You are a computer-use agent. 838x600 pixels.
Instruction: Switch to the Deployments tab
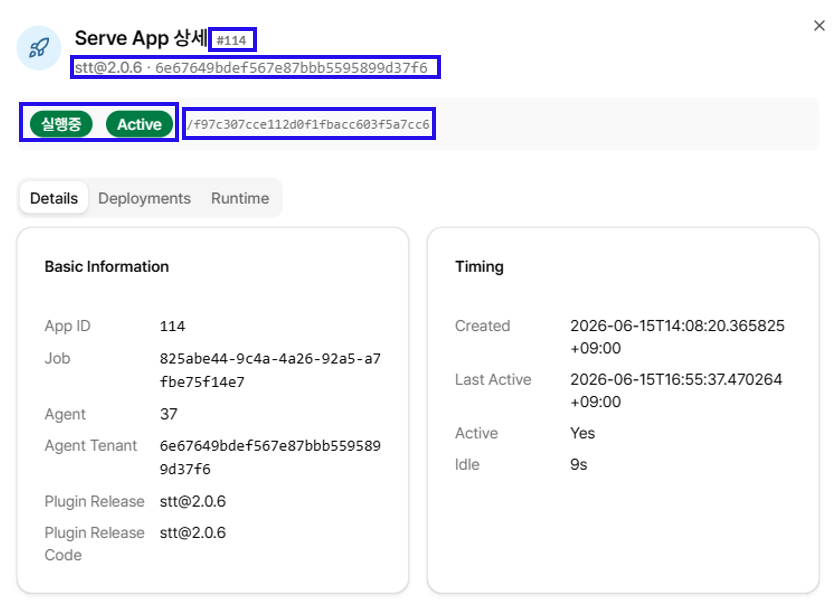point(144,198)
